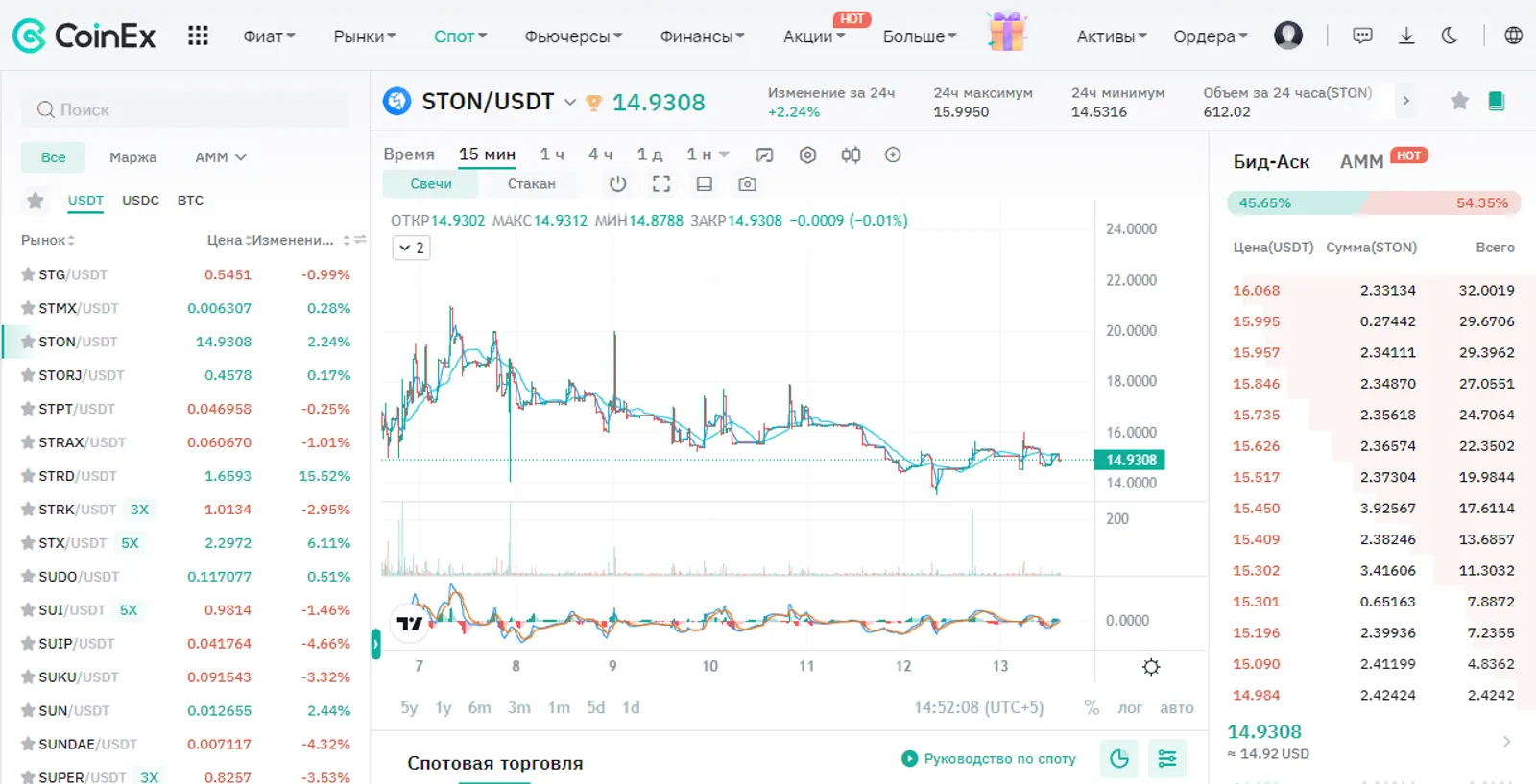Switch chart to fullscreen mode
Viewport: 1536px width, 784px height.
coord(660,183)
